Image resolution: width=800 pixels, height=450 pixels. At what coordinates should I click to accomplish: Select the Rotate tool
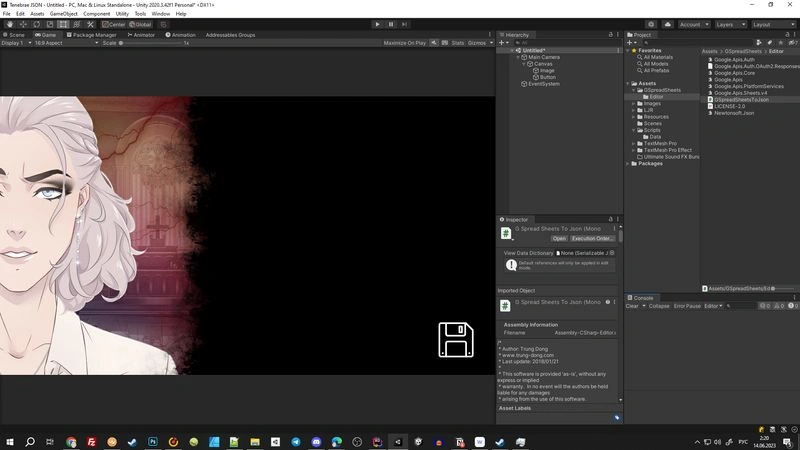(x=36, y=24)
